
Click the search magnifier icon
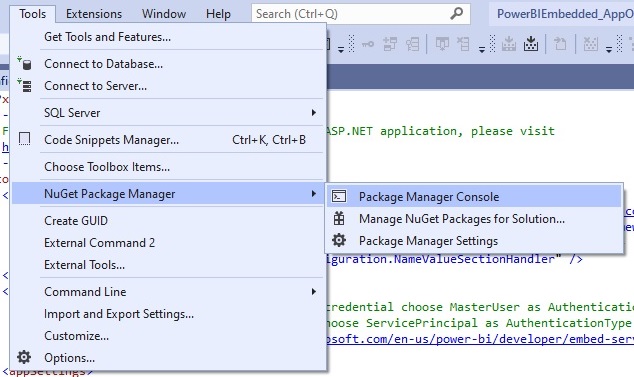coord(456,13)
